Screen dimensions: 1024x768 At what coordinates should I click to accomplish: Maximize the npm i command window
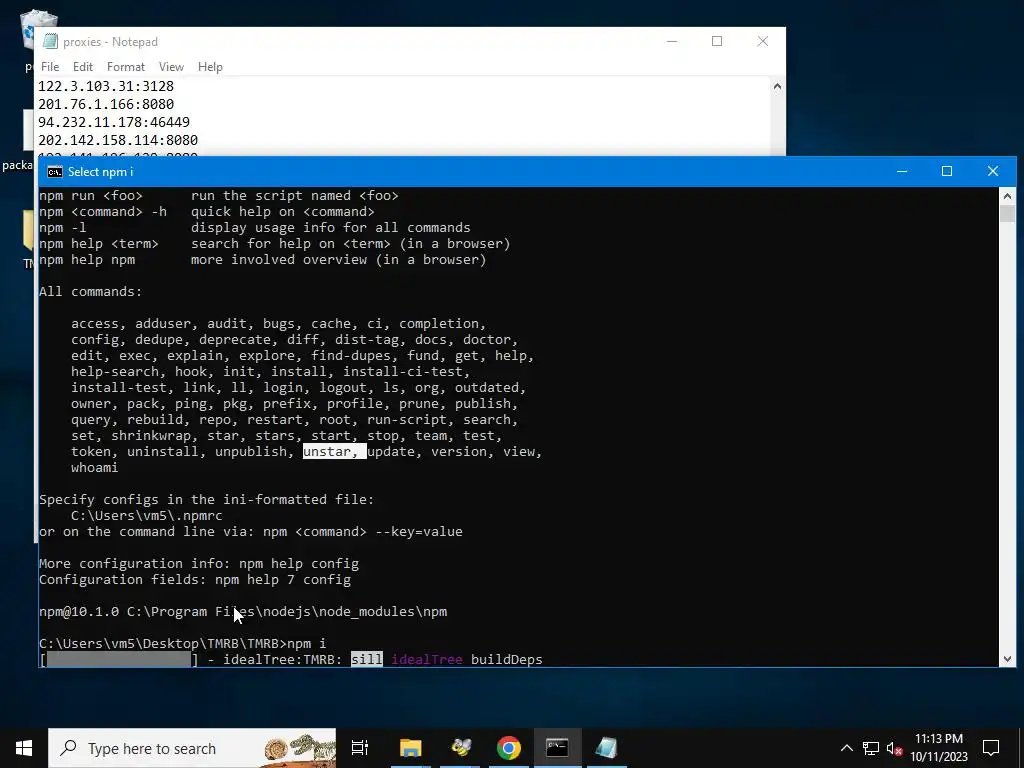pos(947,171)
